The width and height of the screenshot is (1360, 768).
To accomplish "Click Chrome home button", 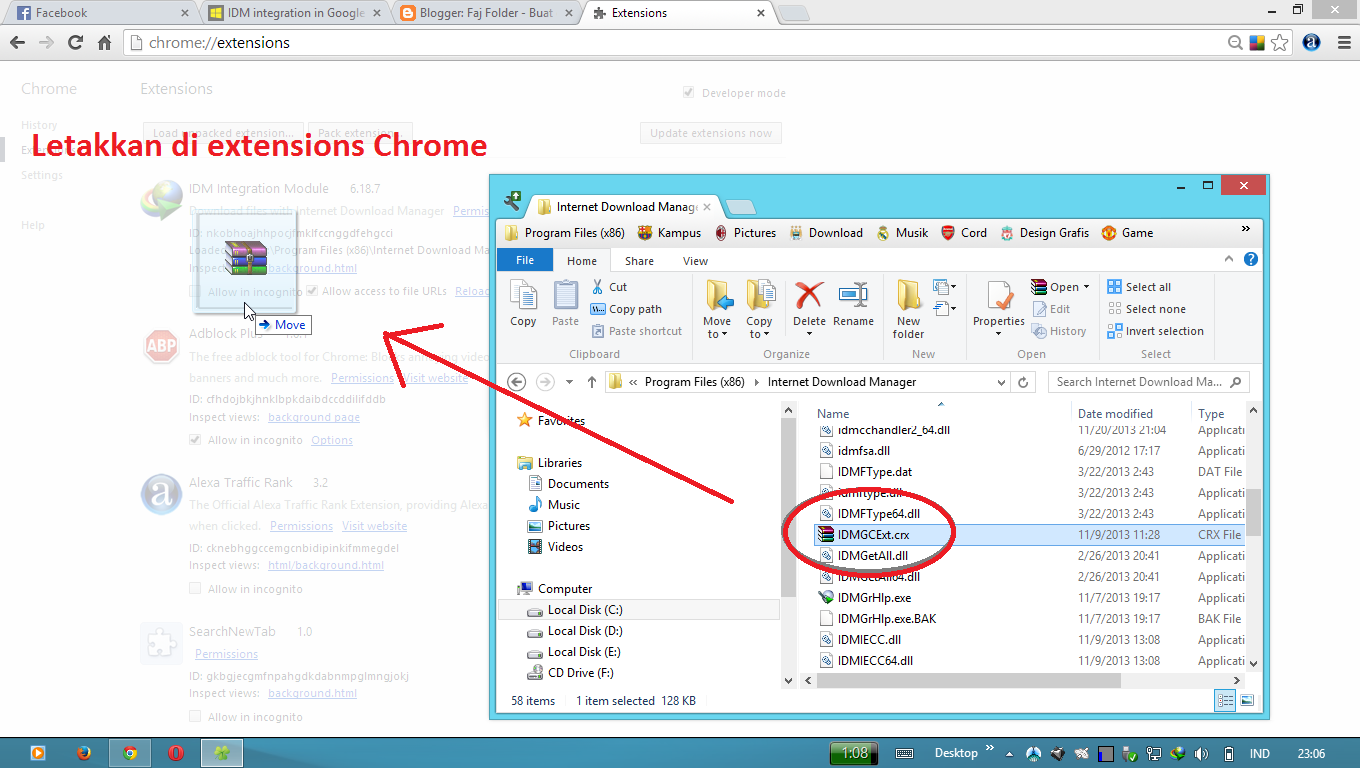I will [x=104, y=43].
